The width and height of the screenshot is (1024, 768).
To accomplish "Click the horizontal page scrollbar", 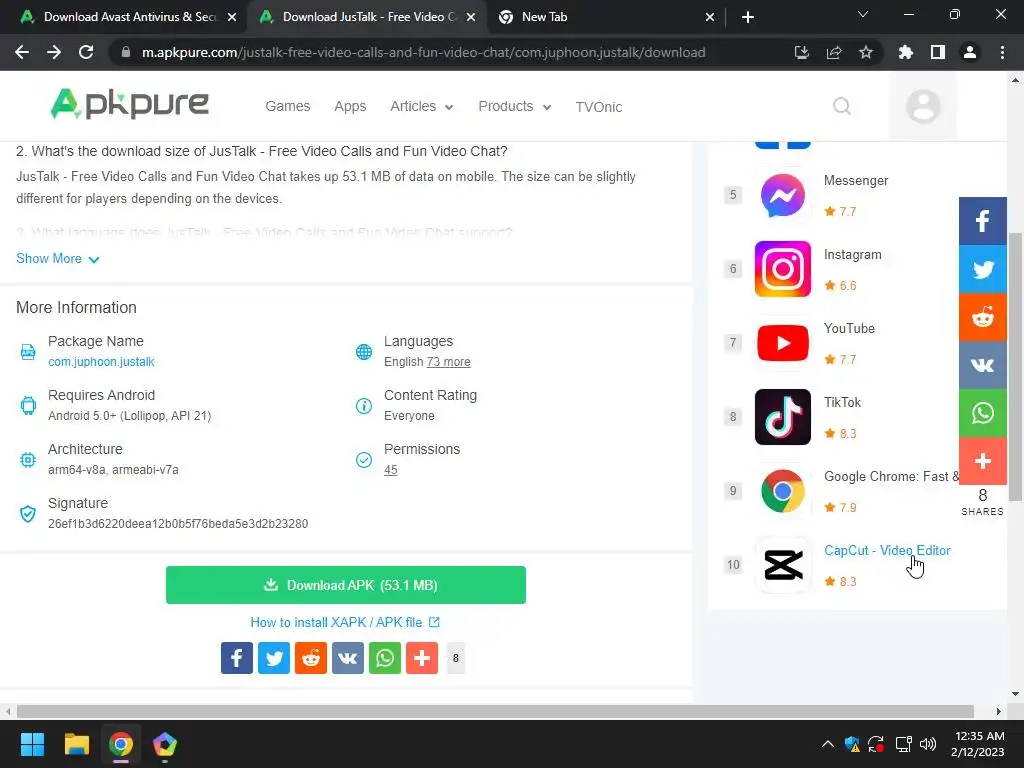I will (495, 711).
